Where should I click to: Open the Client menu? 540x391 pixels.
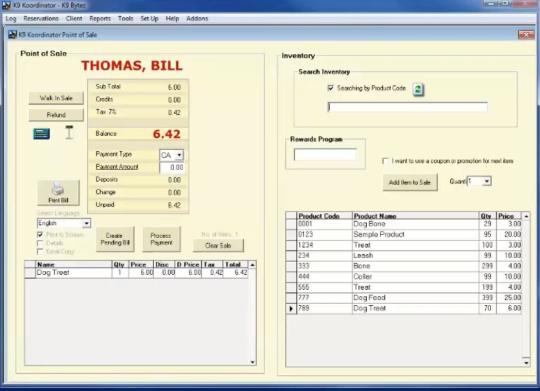74,19
